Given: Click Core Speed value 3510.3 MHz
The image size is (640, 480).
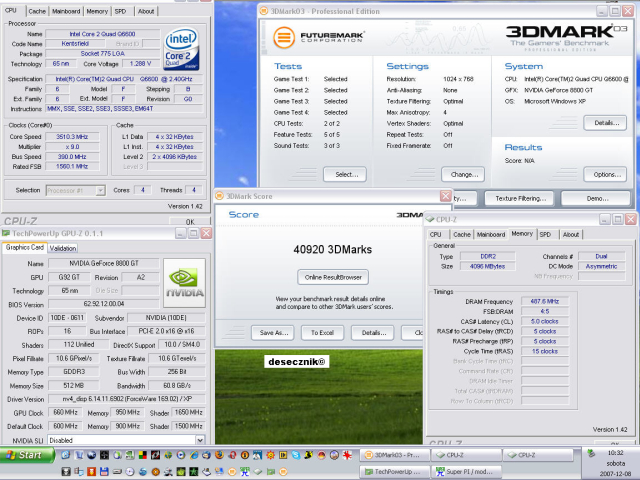Looking at the screenshot, I should coord(72,137).
